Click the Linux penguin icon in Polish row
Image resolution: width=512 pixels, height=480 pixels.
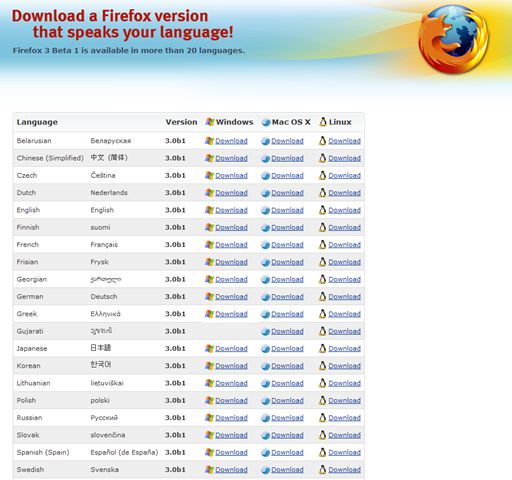(322, 400)
